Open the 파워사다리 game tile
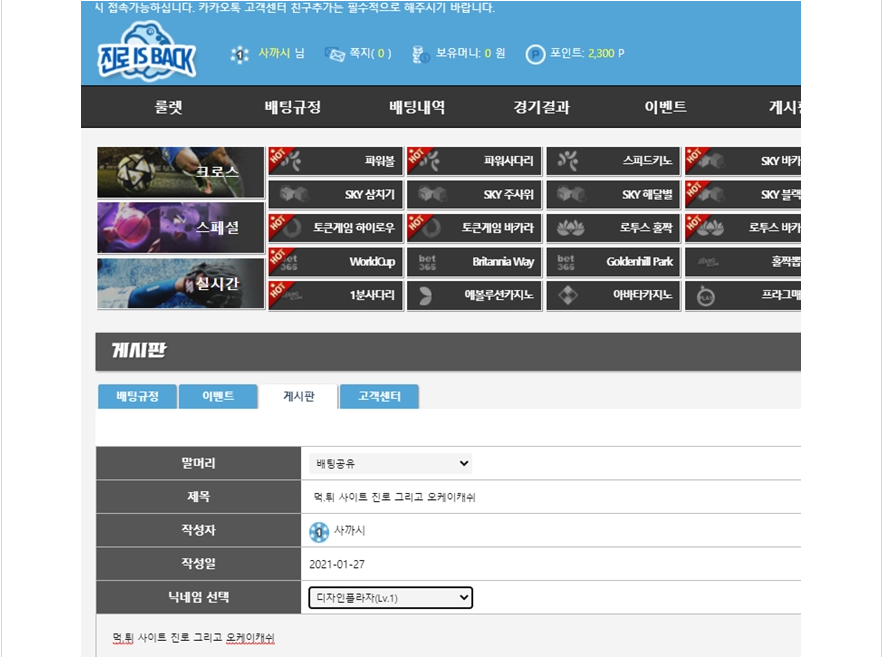The width and height of the screenshot is (883, 657). (474, 161)
